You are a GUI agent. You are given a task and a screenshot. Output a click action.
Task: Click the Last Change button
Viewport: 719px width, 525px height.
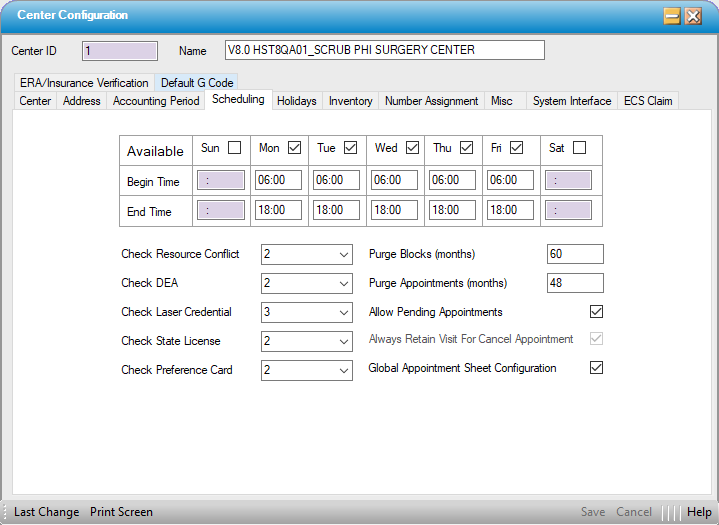[46, 512]
